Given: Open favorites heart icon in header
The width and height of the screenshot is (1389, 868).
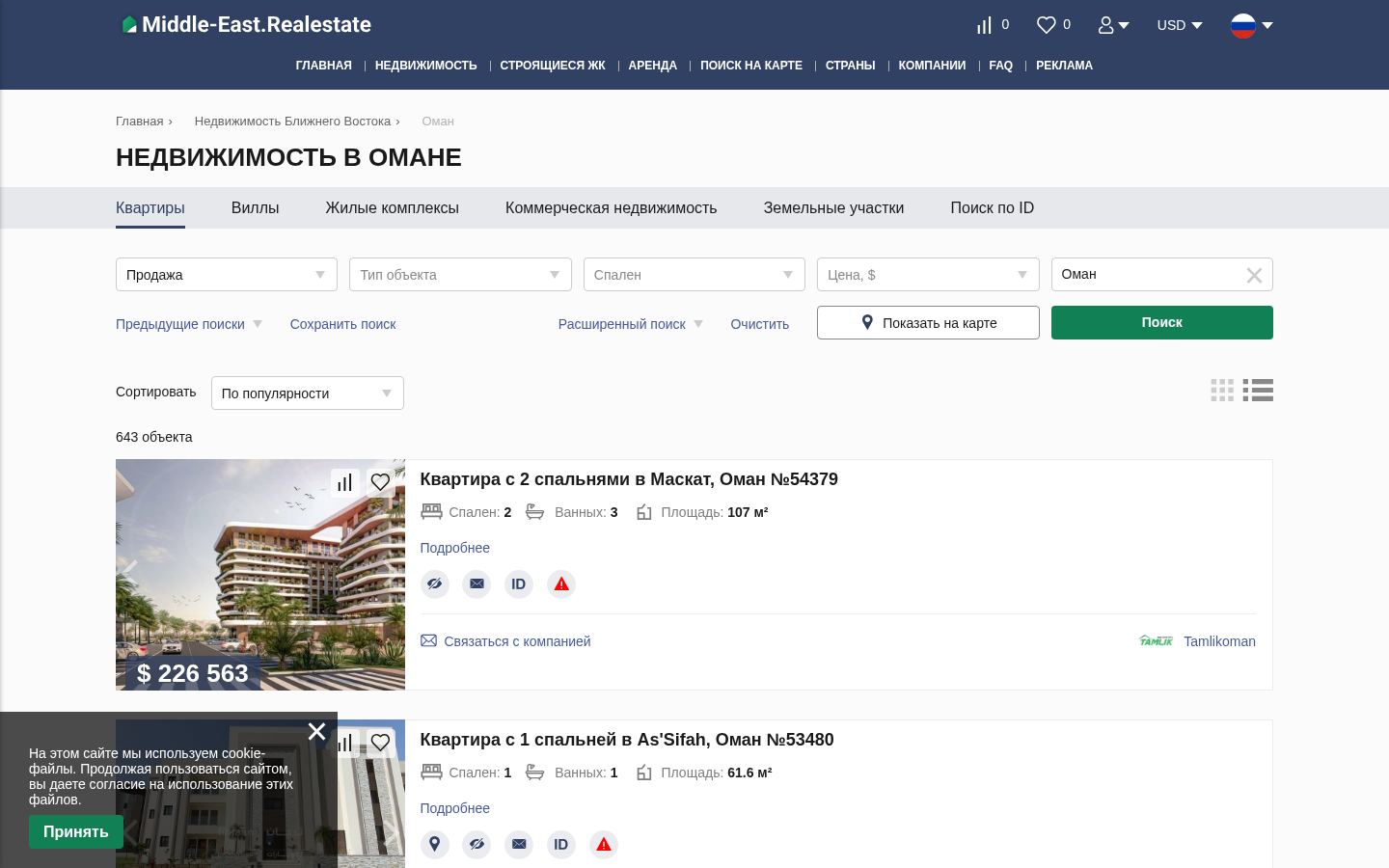Looking at the screenshot, I should click(x=1046, y=25).
